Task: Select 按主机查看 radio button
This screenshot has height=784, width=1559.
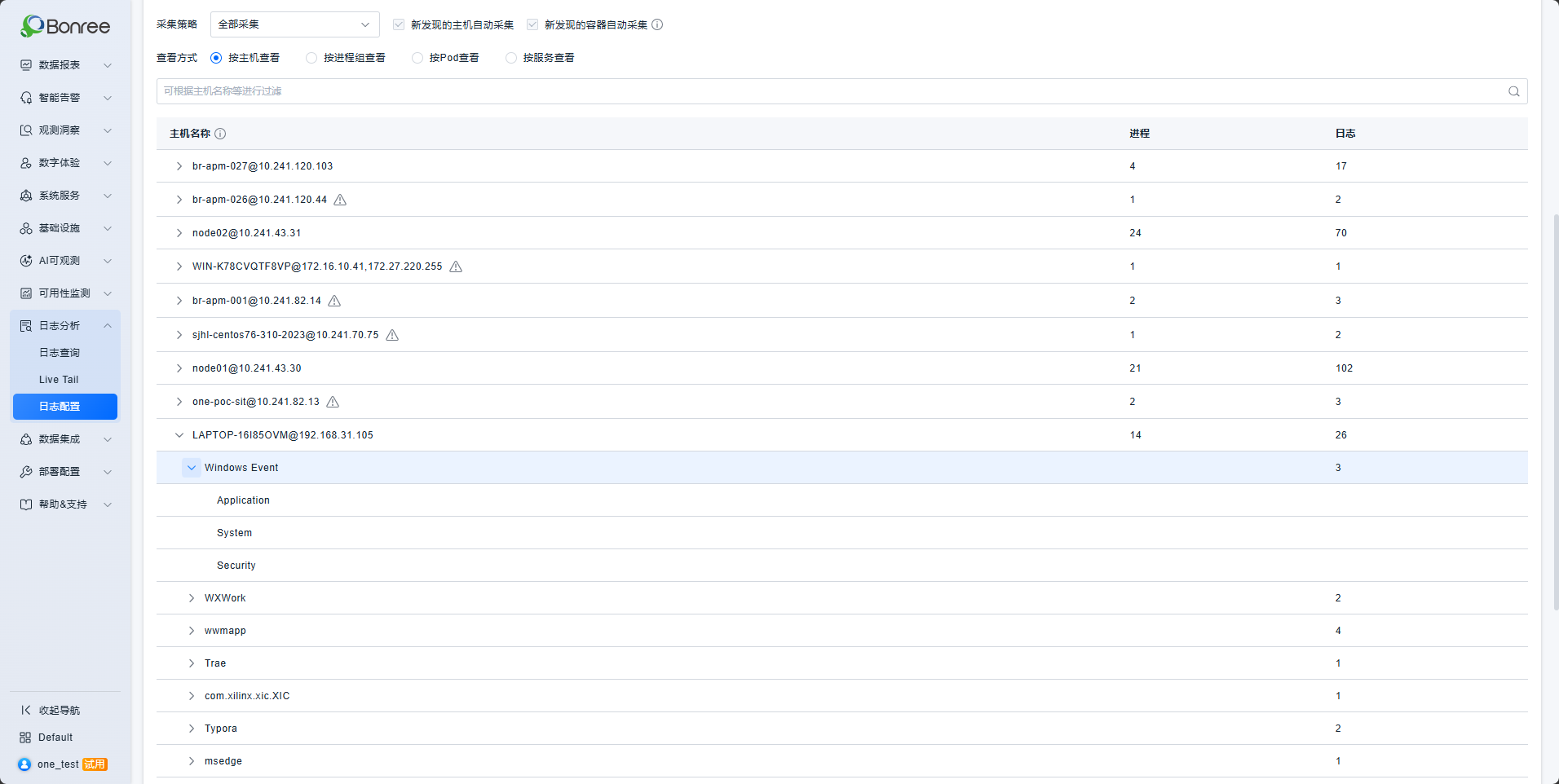Action: click(216, 58)
